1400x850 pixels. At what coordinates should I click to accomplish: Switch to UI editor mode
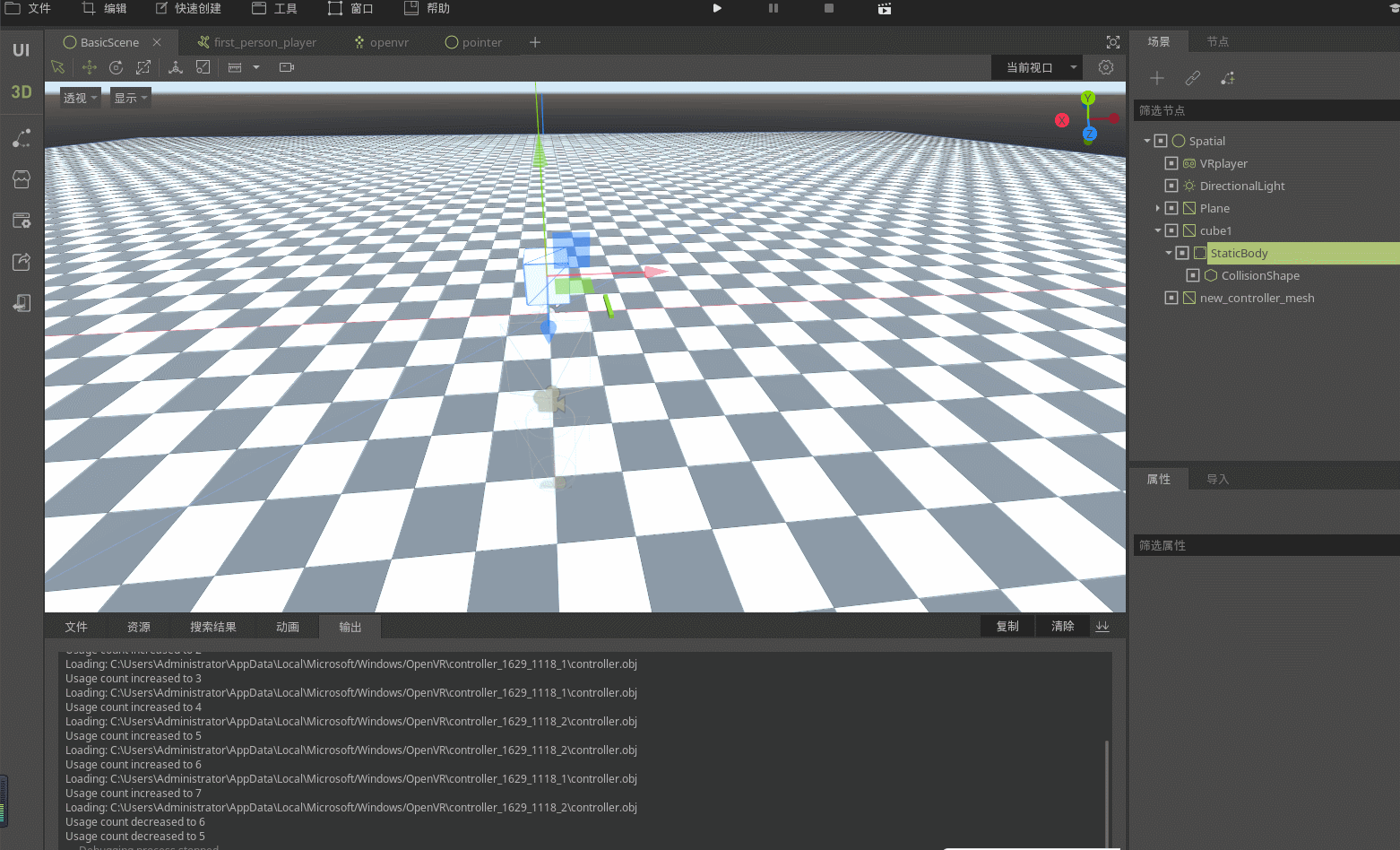coord(22,50)
